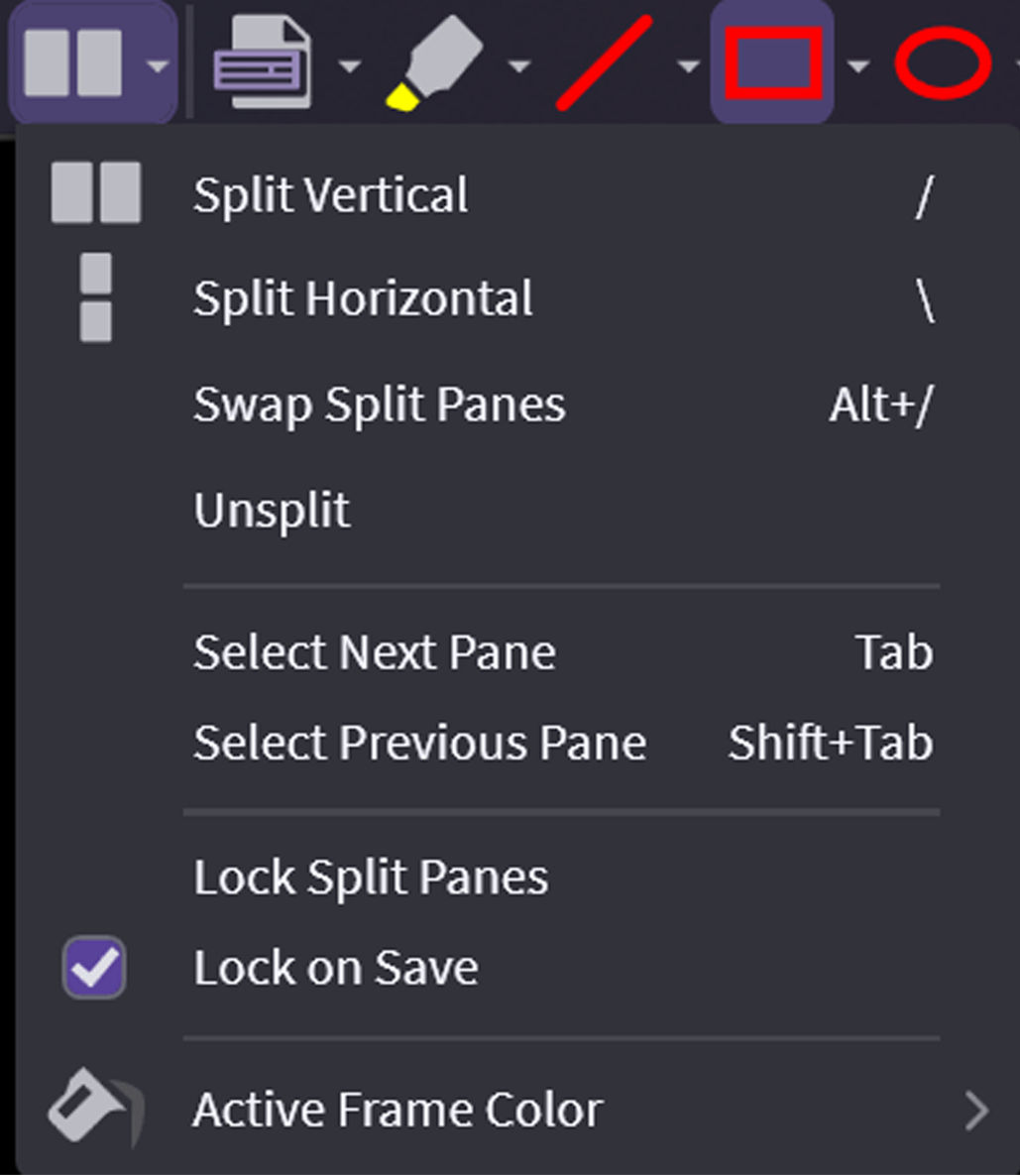Image resolution: width=1020 pixels, height=1176 pixels.
Task: Click the Active Frame Color paint icon
Action: (94, 1108)
